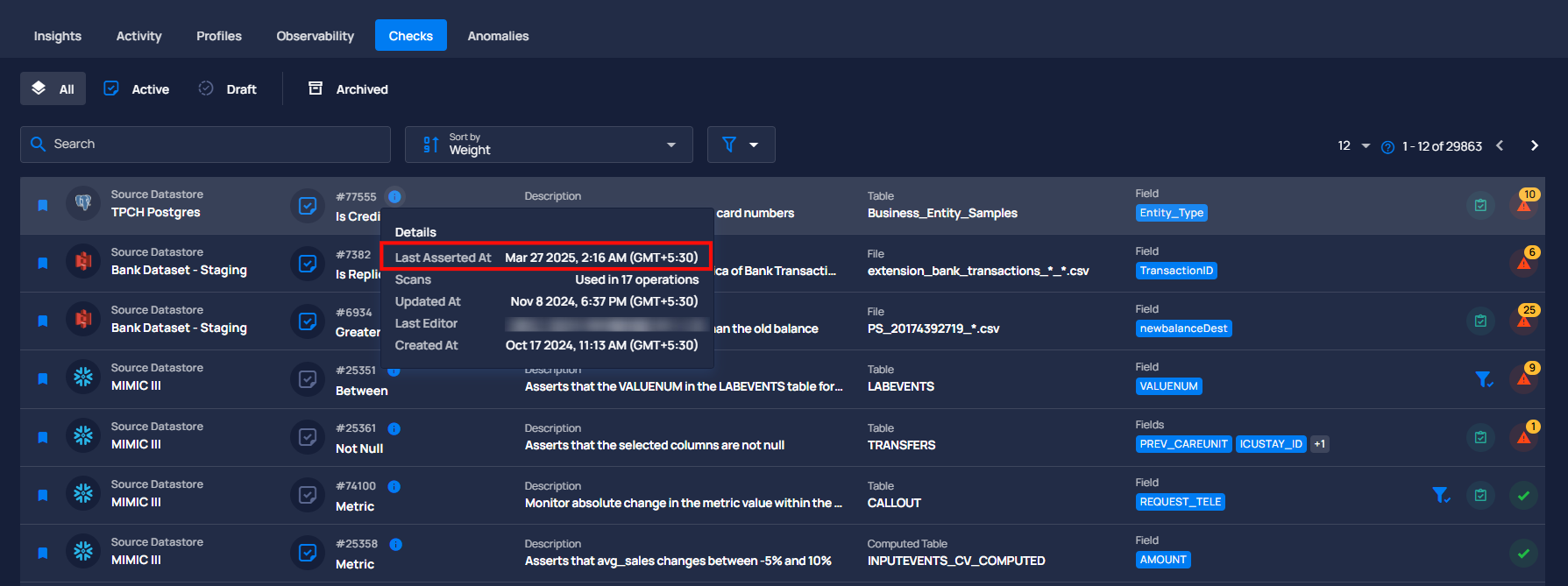Toggle bookmark on check #25361 row
The image size is (1568, 586).
tap(42, 437)
